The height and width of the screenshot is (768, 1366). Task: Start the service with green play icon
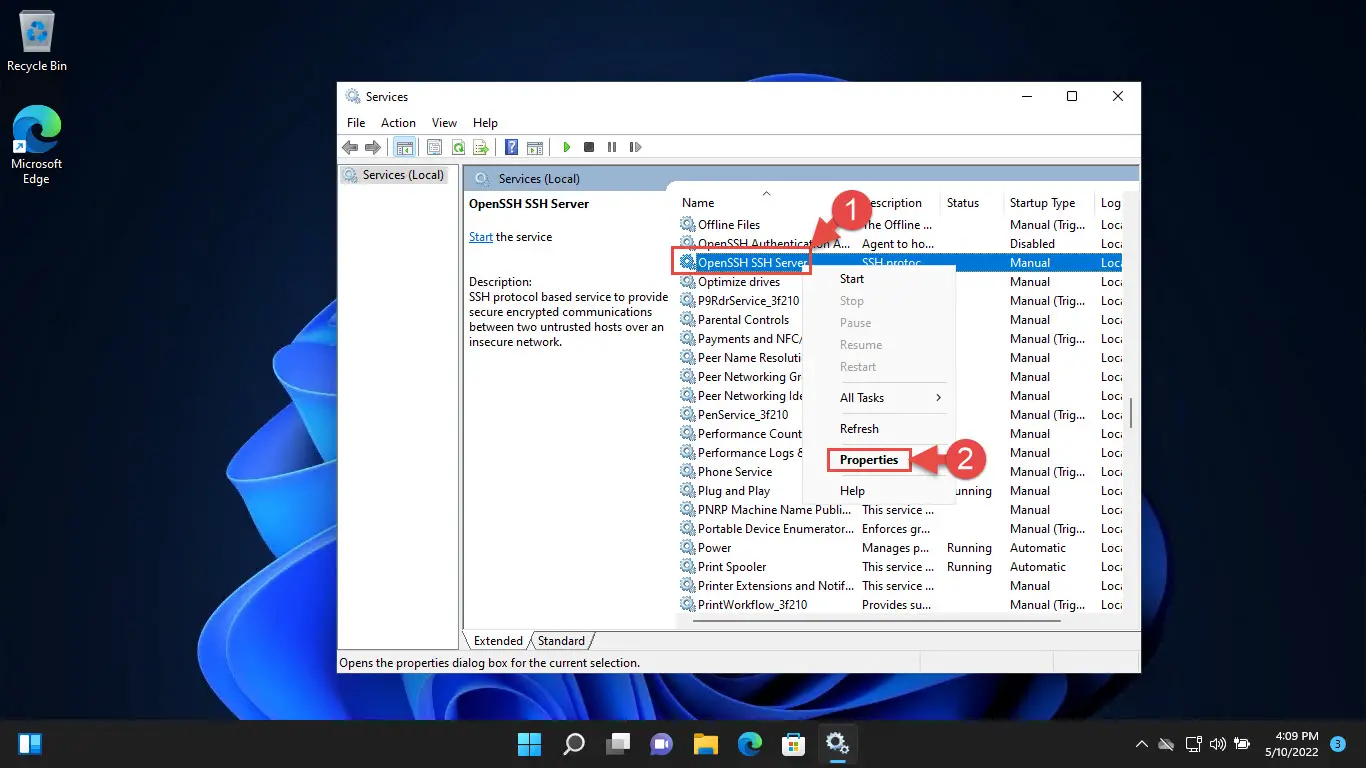tap(566, 147)
